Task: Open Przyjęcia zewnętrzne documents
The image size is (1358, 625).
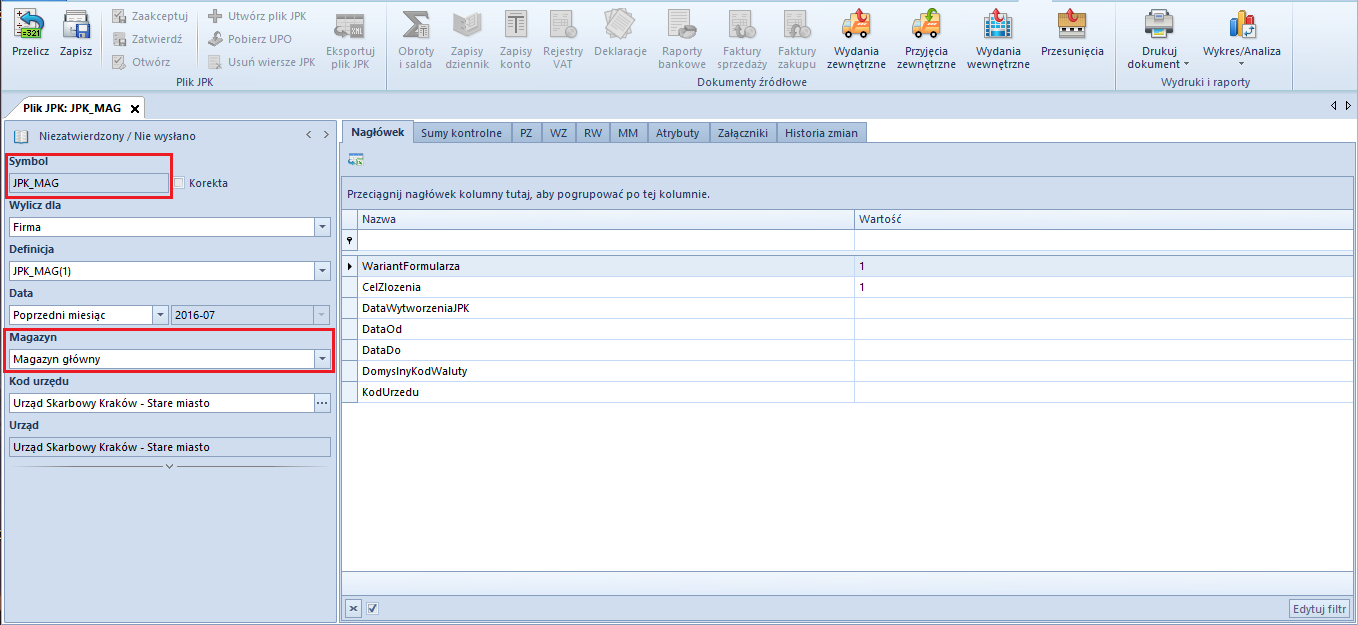Action: click(926, 40)
